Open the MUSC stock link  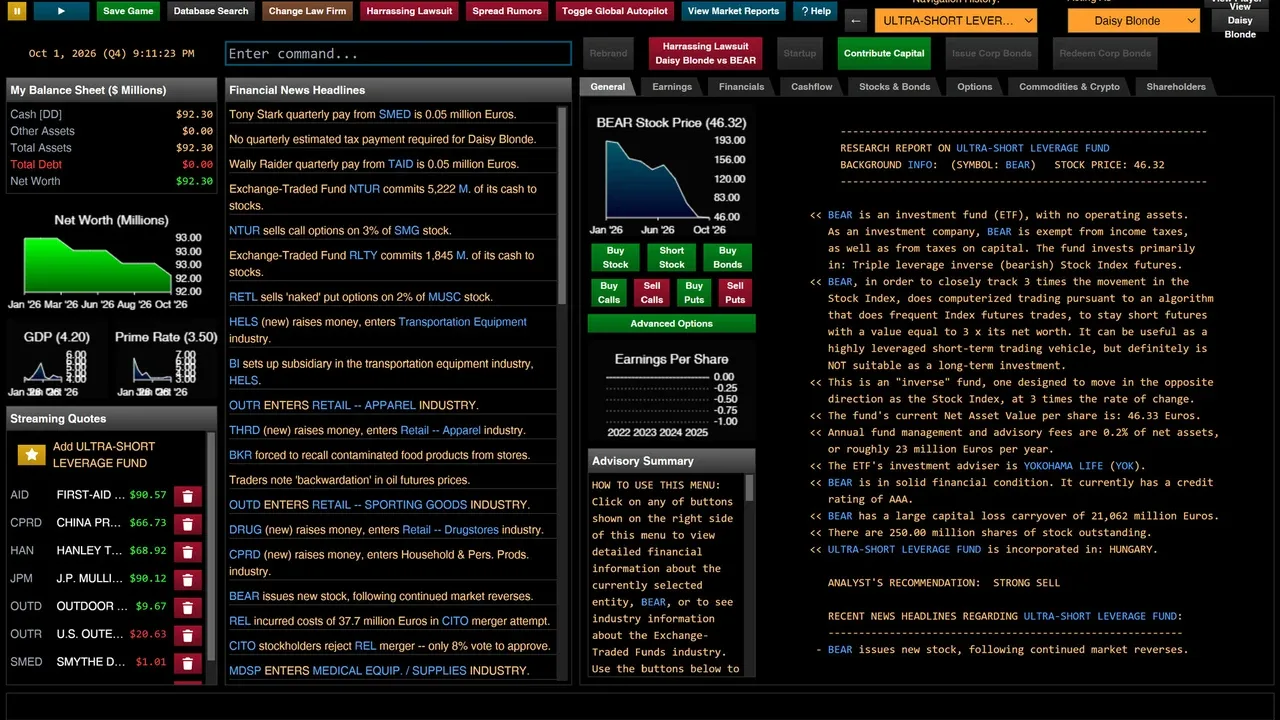point(444,297)
